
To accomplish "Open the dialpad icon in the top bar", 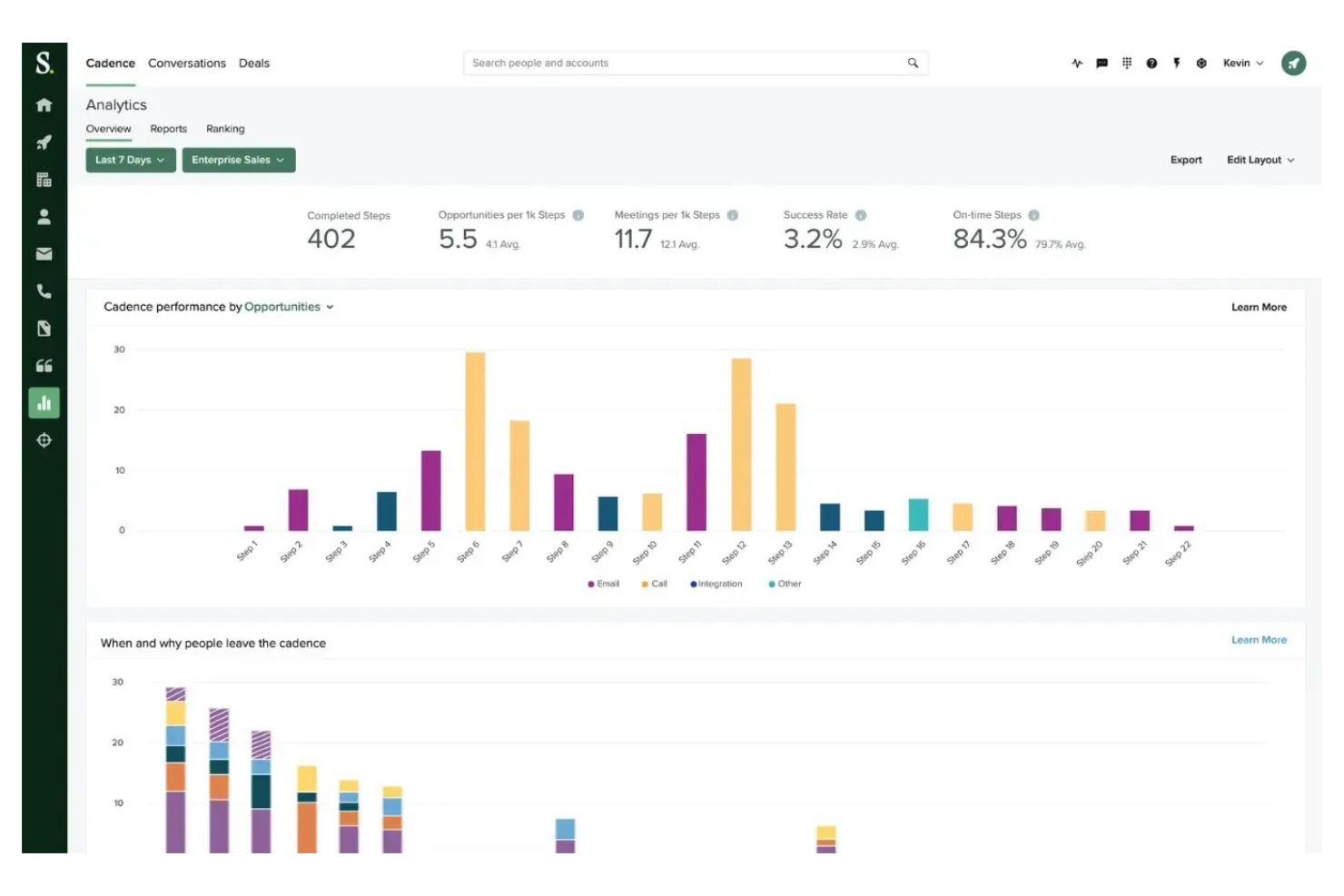I will click(1126, 63).
